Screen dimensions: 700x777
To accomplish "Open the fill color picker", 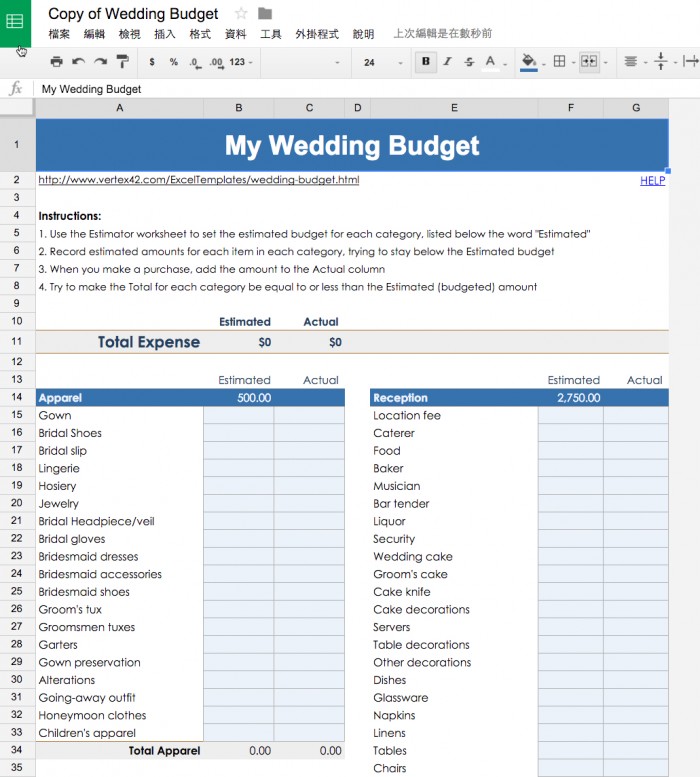I will [531, 62].
